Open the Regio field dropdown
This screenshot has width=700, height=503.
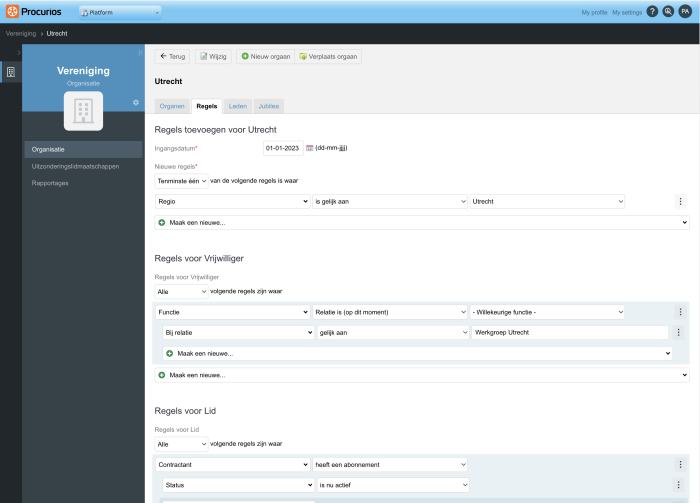tap(233, 201)
